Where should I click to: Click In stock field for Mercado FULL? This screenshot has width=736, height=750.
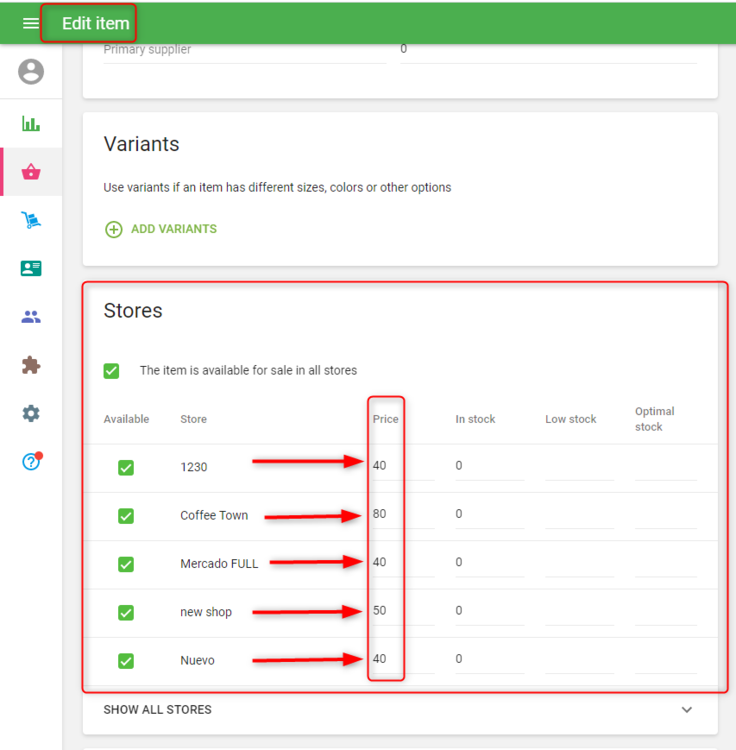click(488, 563)
